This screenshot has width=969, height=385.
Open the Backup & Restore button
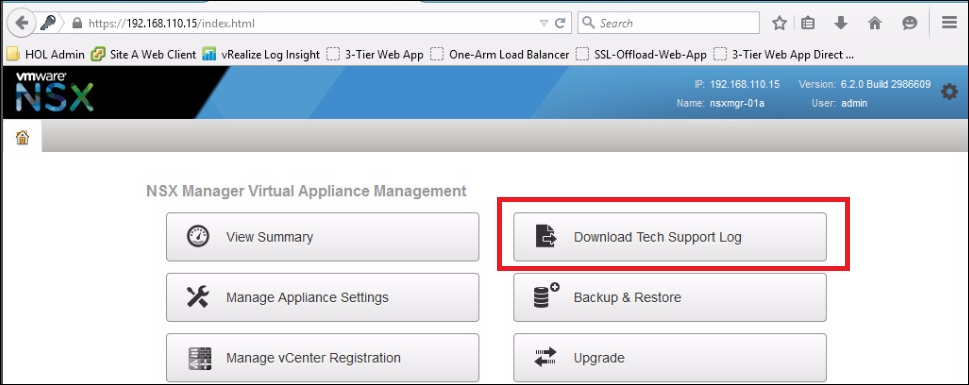670,297
